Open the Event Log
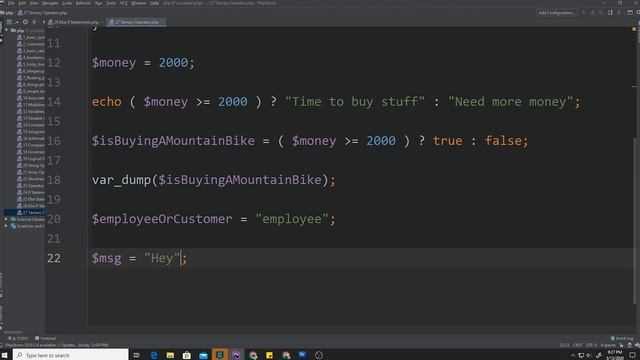 [622, 338]
